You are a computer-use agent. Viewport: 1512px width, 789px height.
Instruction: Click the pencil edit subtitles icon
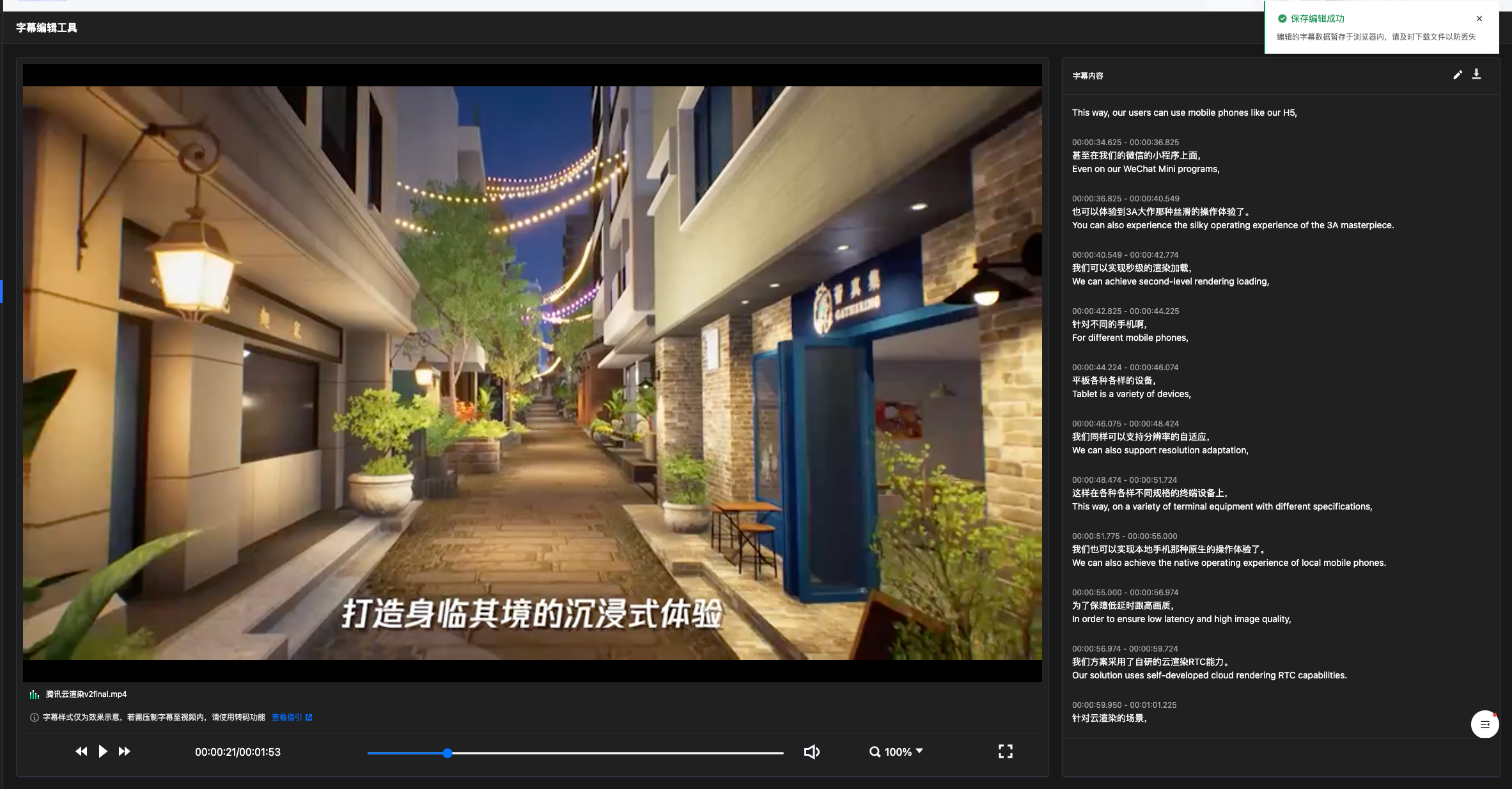point(1457,75)
